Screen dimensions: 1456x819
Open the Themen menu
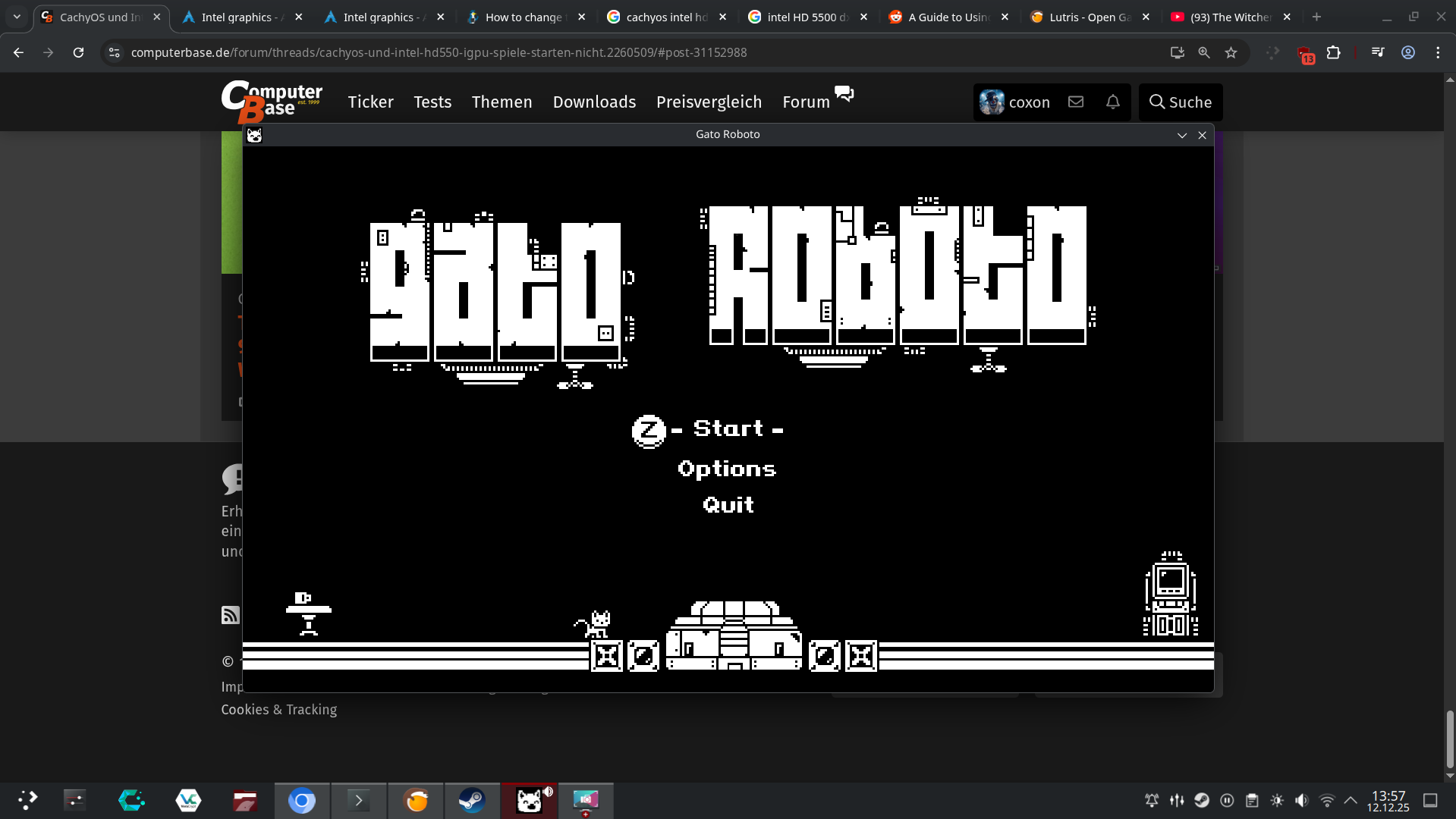pos(502,102)
